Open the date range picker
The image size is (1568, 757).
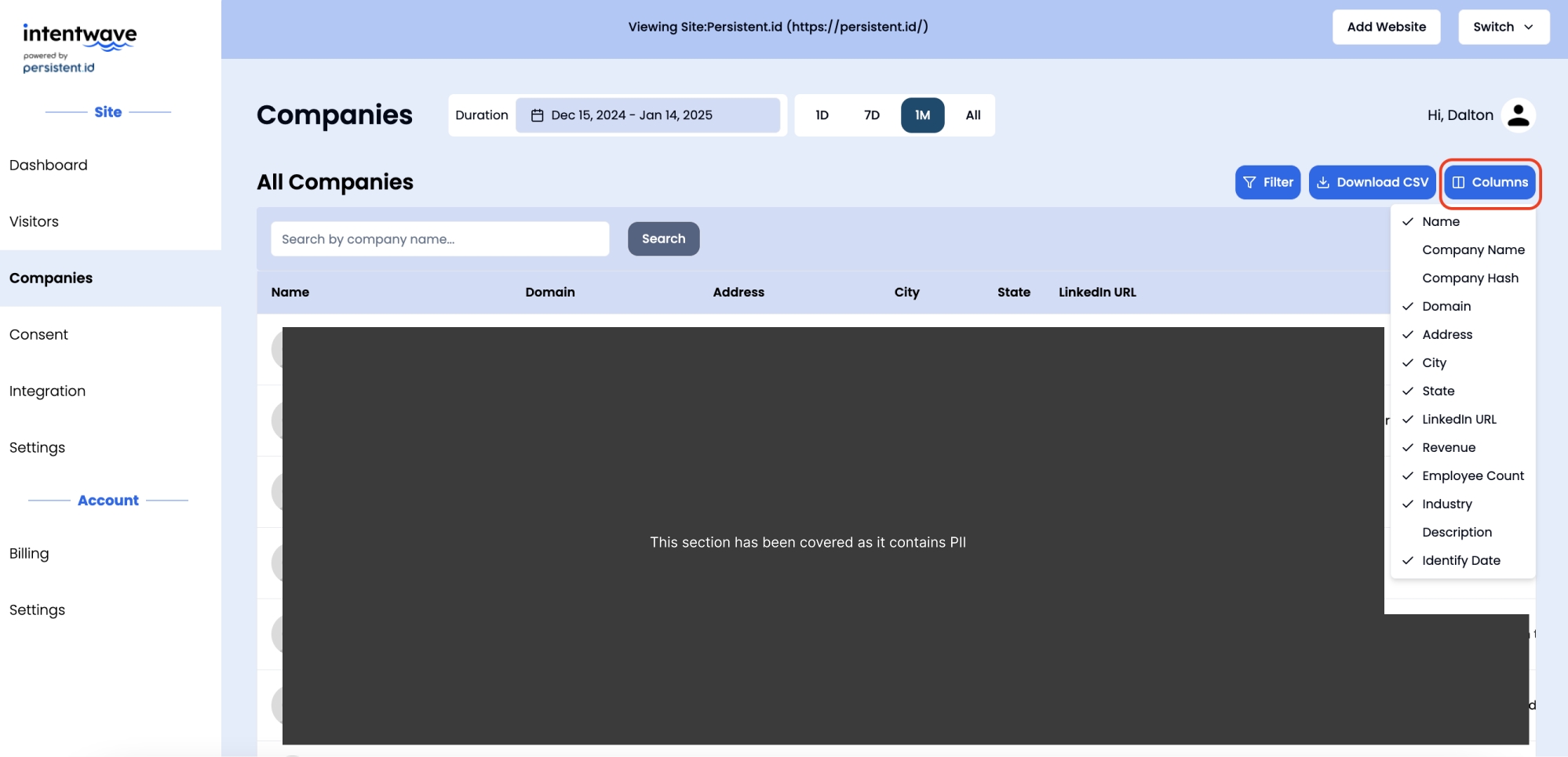[x=647, y=115]
